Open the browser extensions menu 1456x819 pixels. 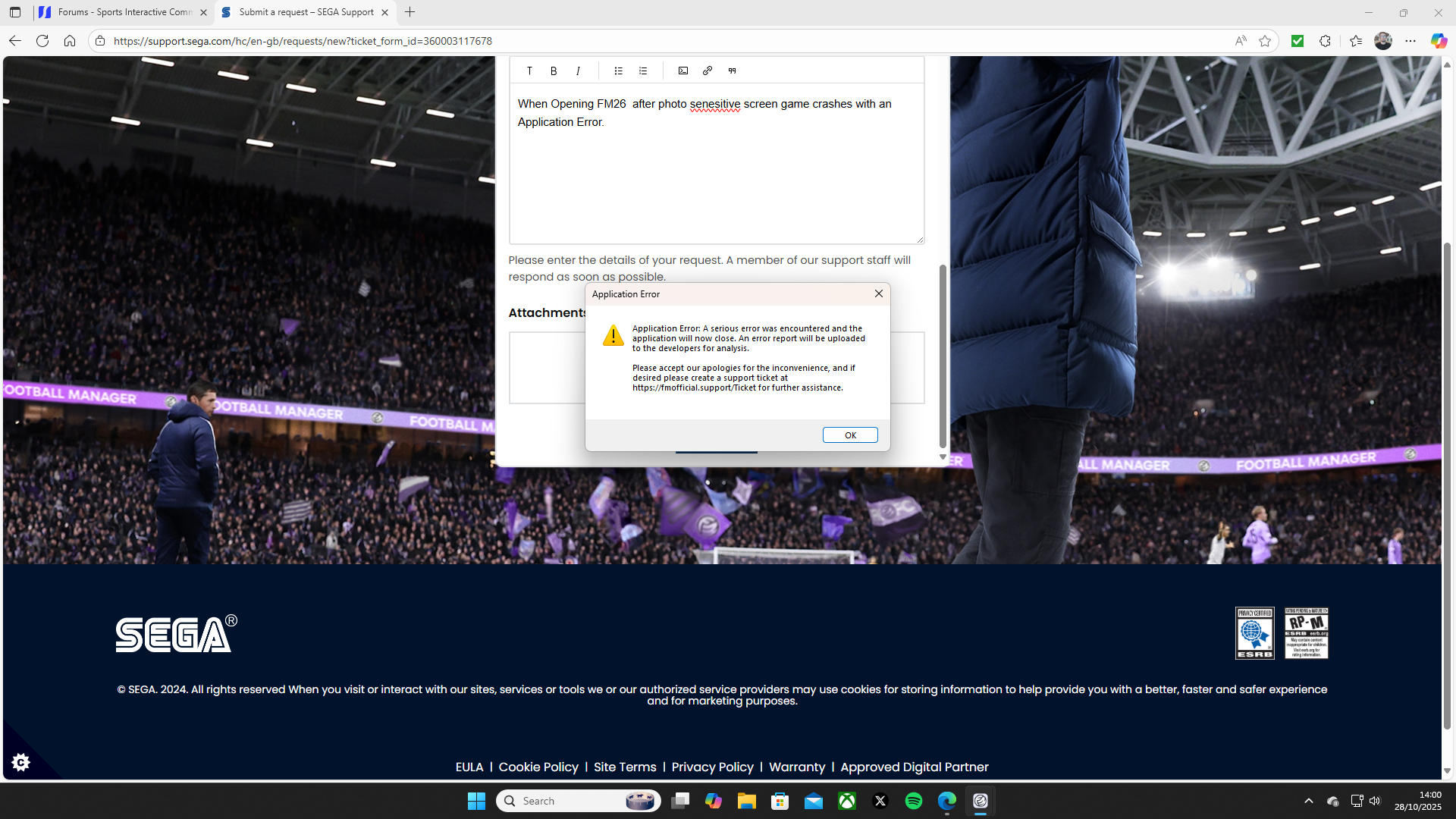(x=1325, y=41)
